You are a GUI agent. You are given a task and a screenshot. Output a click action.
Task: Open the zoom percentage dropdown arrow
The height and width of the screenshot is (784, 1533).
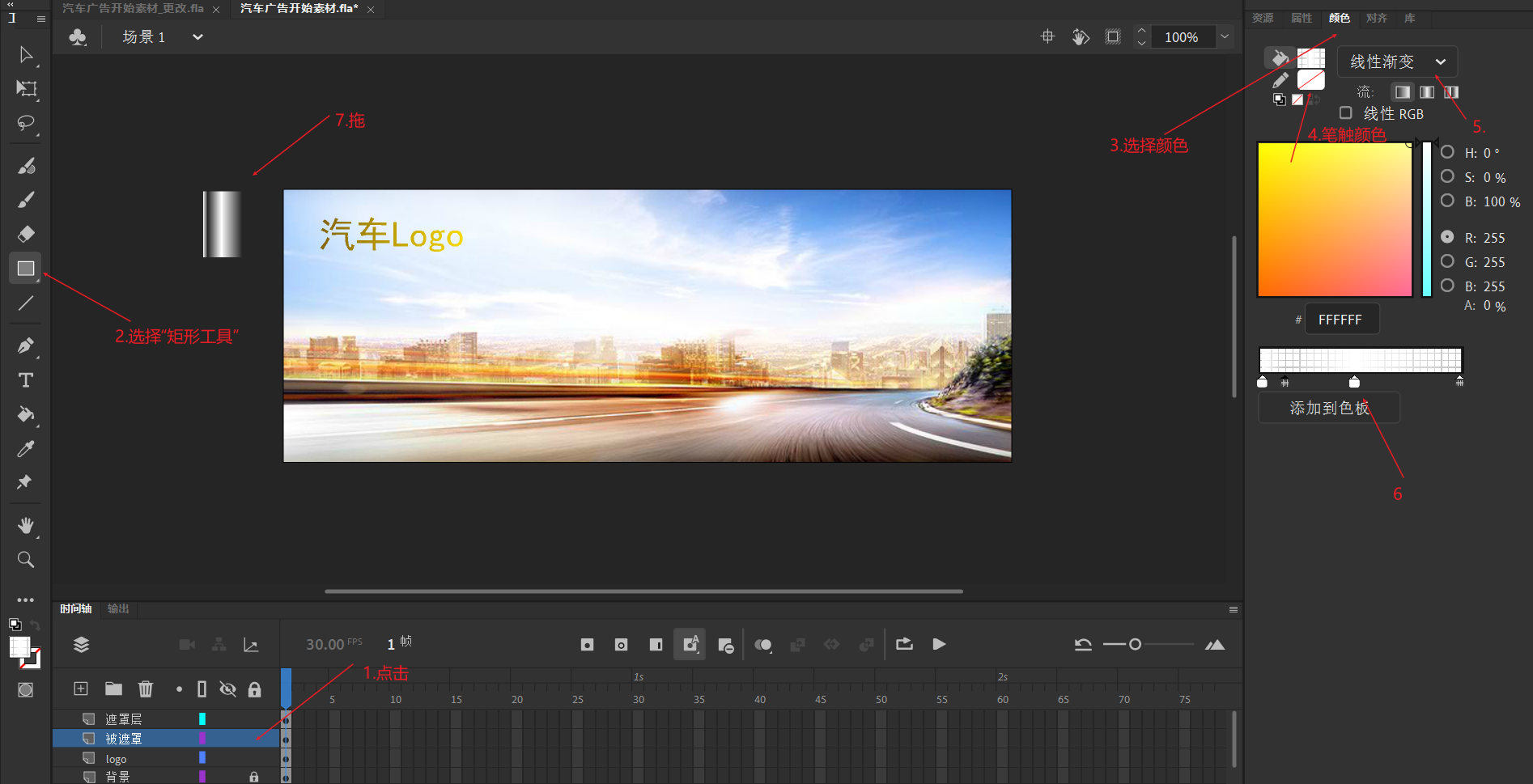[1225, 36]
